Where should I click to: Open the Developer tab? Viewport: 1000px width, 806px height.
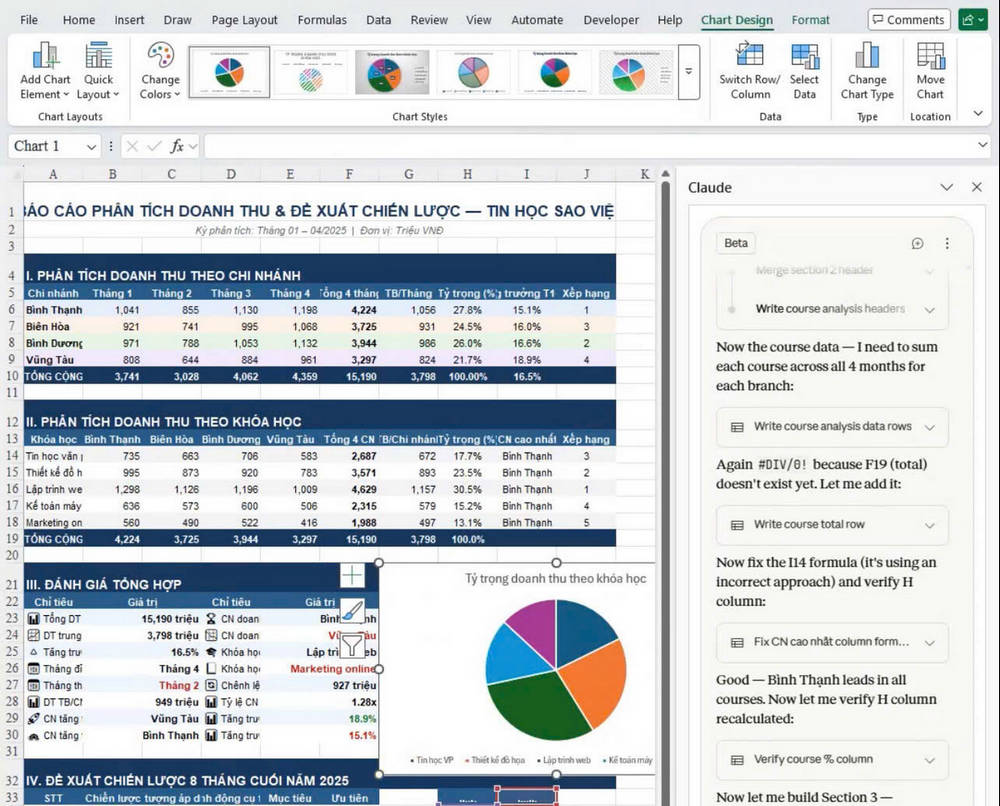click(x=610, y=20)
